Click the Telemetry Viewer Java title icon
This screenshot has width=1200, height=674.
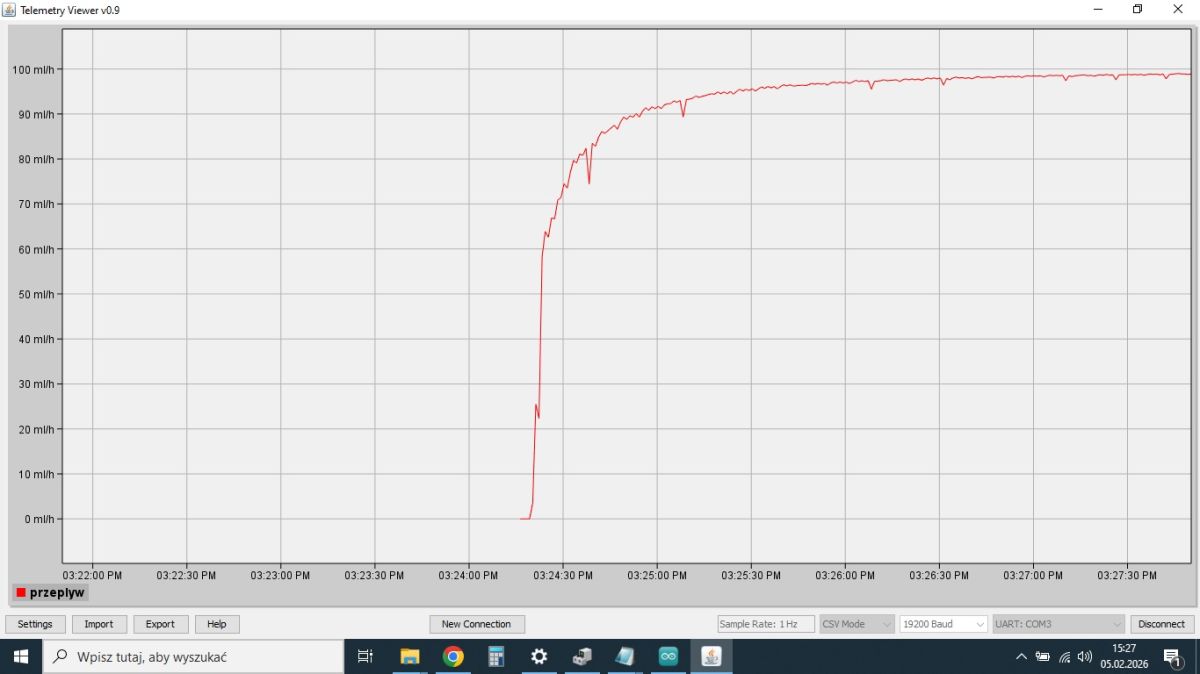point(9,9)
